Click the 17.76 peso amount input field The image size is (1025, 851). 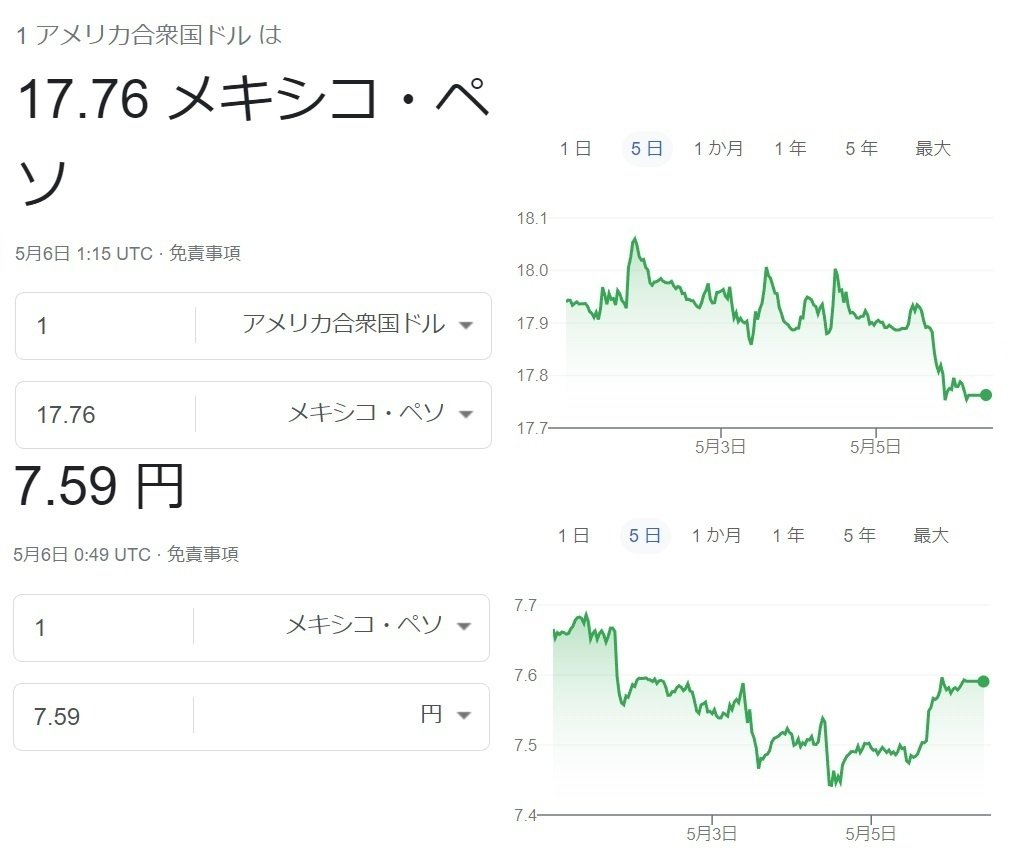(x=106, y=414)
